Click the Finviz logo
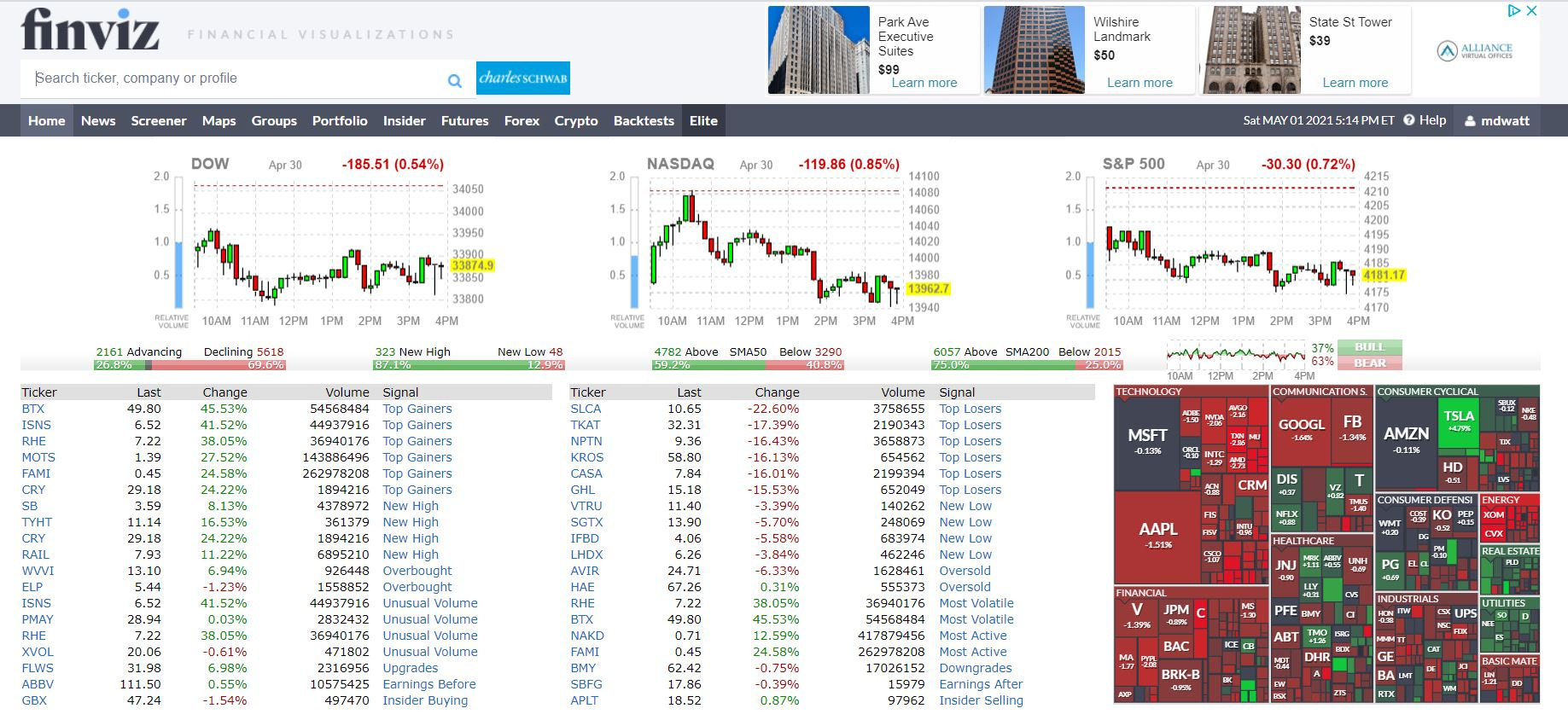The width and height of the screenshot is (1568, 720). coord(90,30)
